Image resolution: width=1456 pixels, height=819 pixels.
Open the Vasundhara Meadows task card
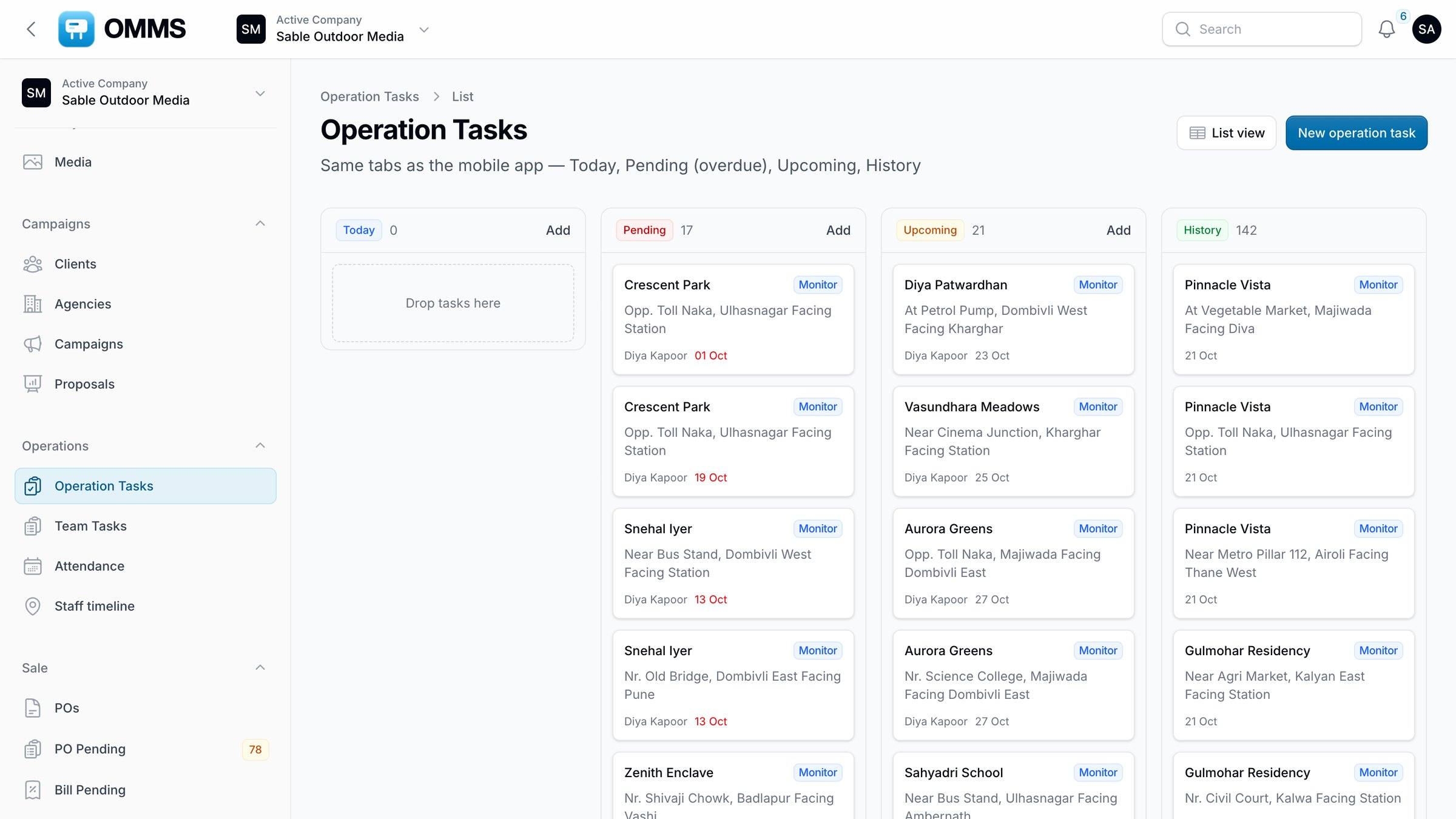click(1014, 442)
